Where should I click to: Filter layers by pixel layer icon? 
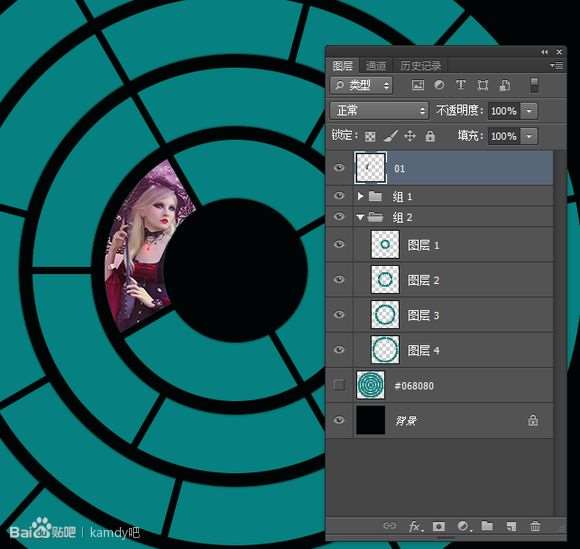click(x=418, y=85)
